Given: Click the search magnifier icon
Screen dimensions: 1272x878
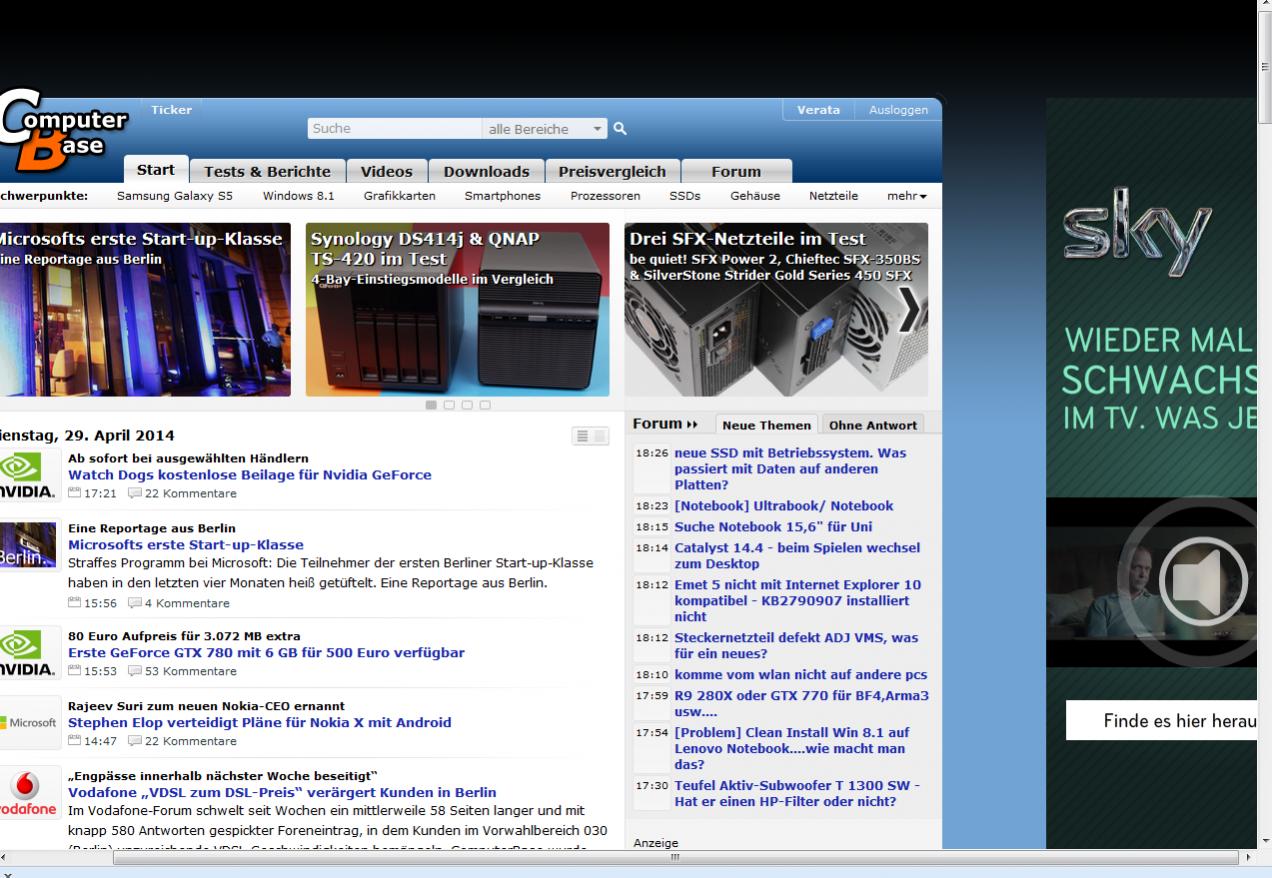Looking at the screenshot, I should tap(620, 129).
